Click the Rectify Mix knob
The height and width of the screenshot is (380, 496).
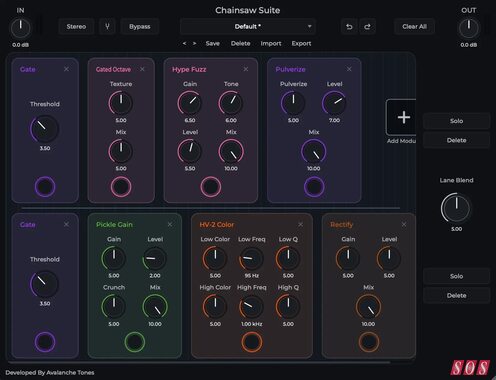368,307
